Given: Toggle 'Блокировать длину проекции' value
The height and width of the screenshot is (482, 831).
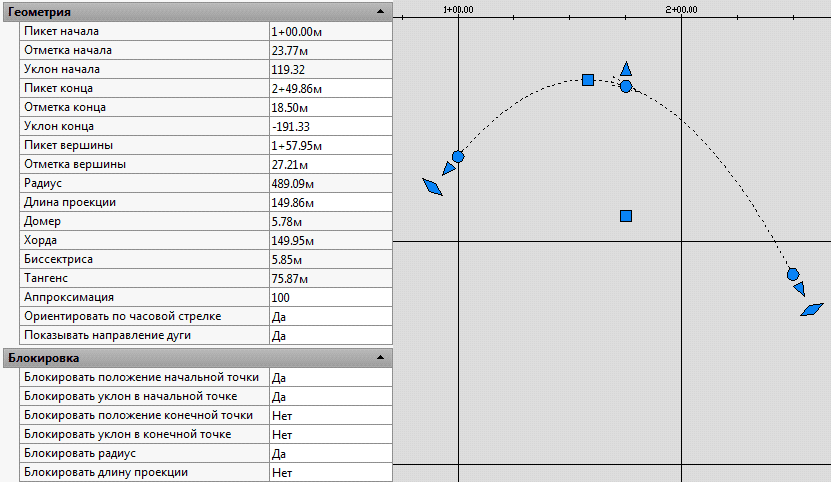Looking at the screenshot, I should click(x=330, y=472).
